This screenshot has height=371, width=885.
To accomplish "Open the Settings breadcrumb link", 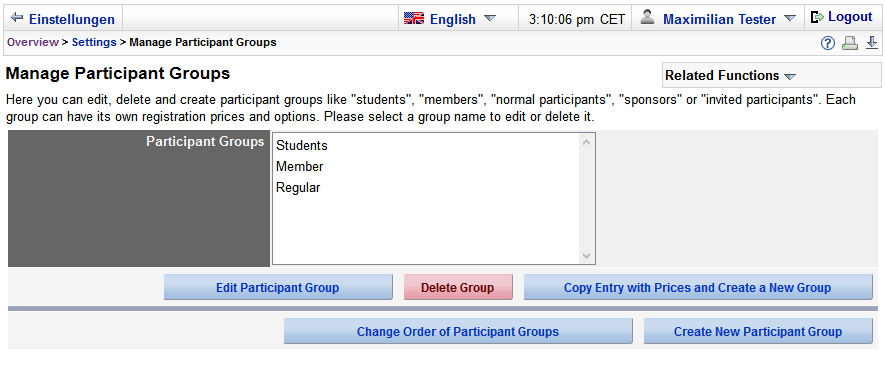I will [x=94, y=42].
